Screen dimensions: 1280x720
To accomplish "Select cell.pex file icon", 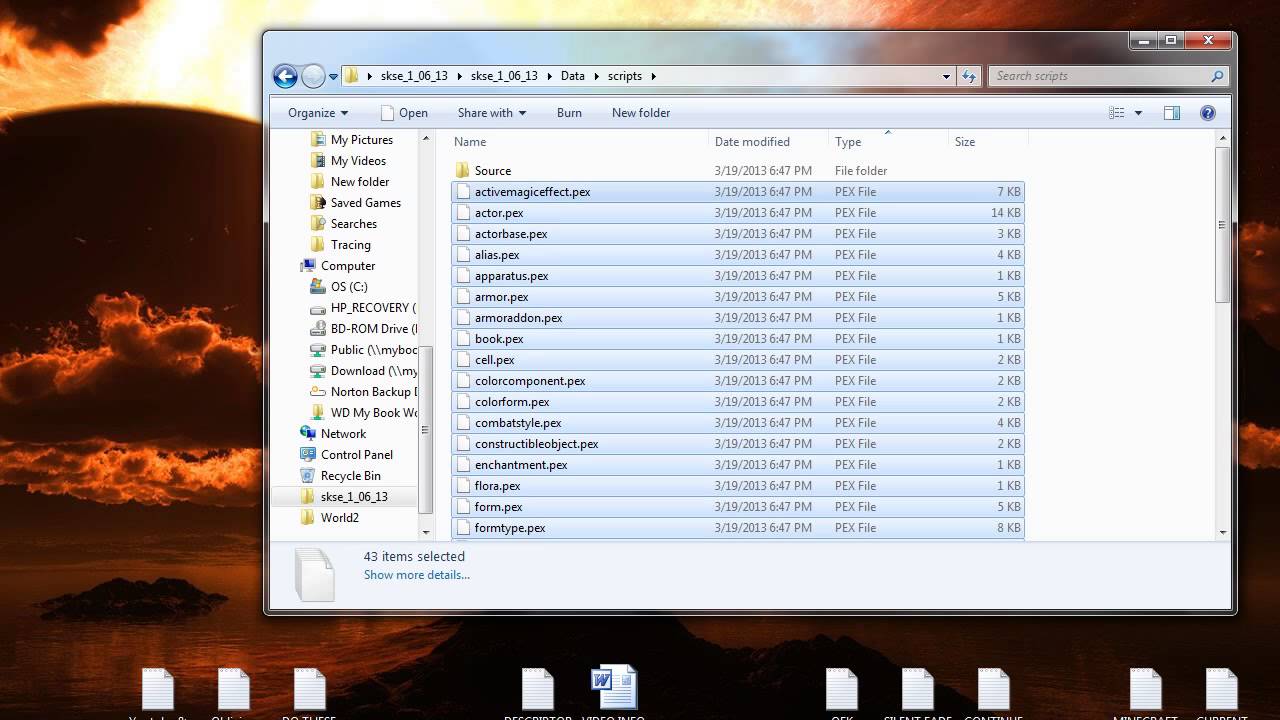I will pyautogui.click(x=462, y=360).
